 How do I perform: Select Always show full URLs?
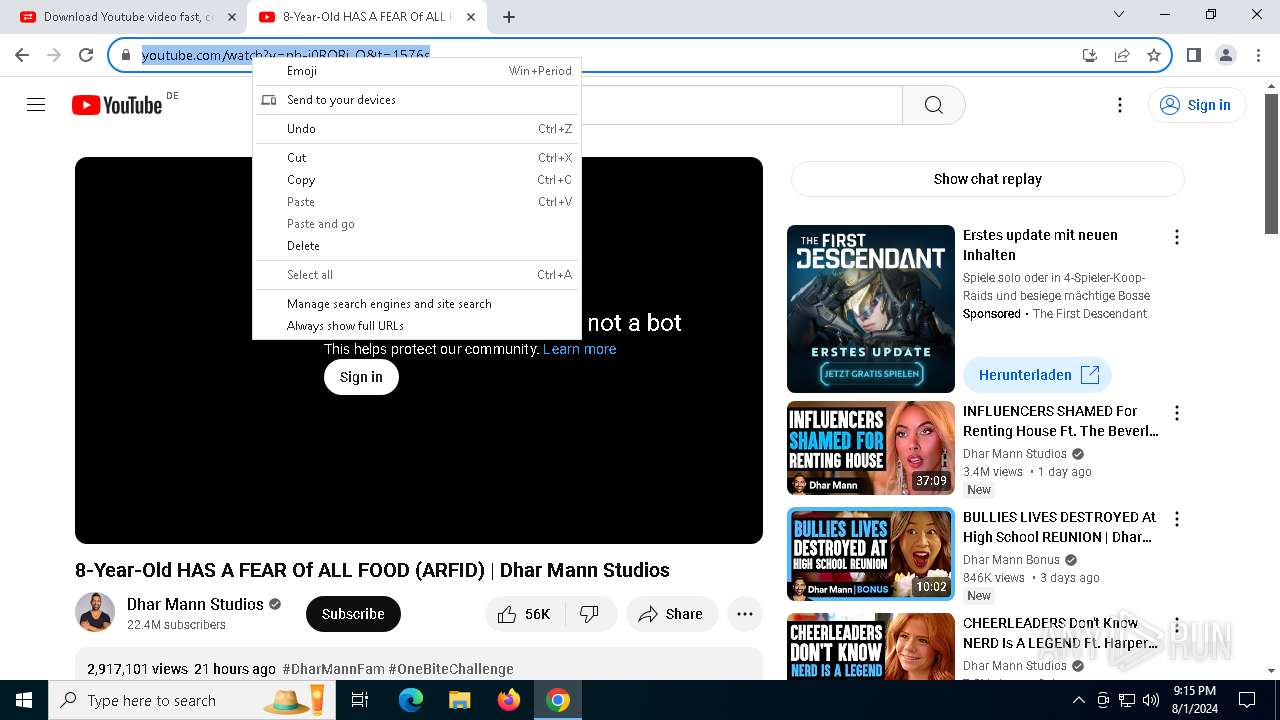pos(417,326)
